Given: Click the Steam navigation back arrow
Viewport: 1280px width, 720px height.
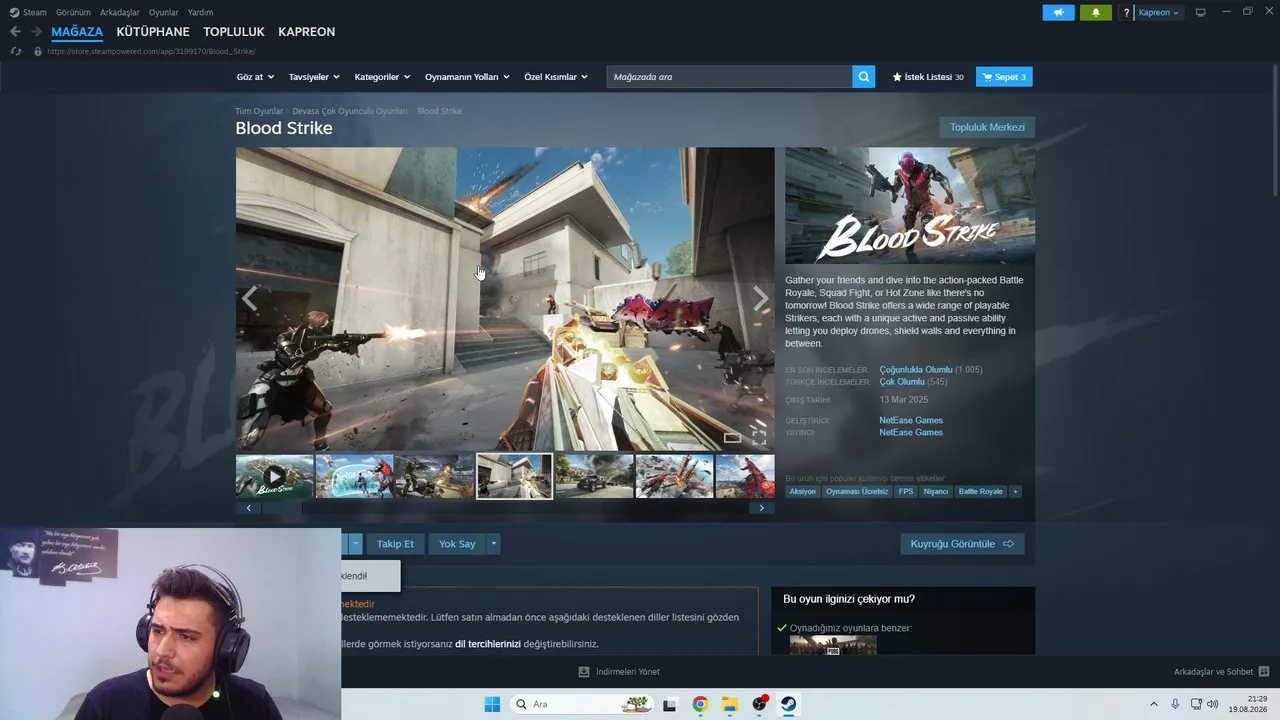Looking at the screenshot, I should pos(15,32).
